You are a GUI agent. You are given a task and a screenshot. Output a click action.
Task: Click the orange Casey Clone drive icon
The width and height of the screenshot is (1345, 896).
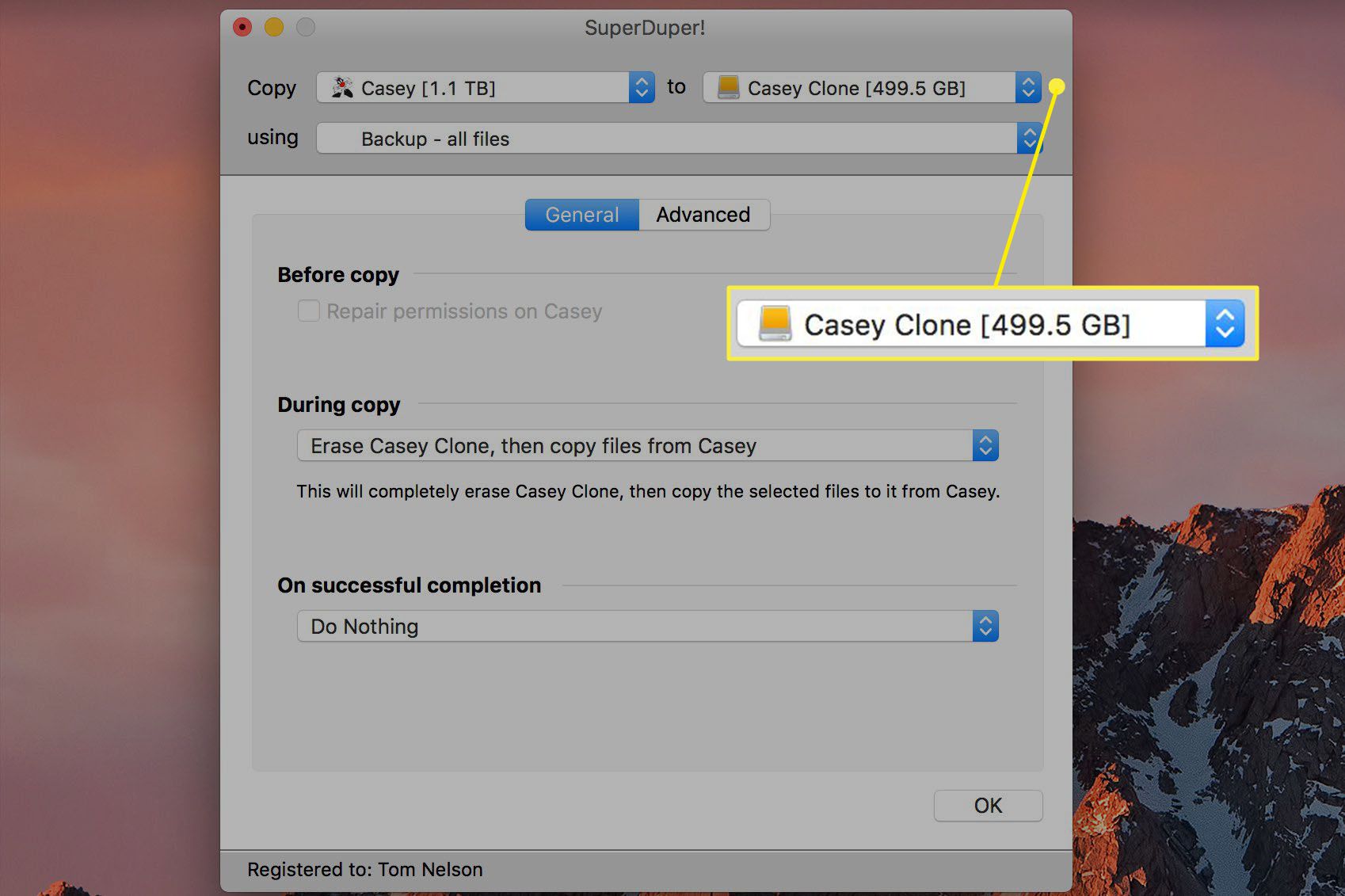click(x=728, y=87)
